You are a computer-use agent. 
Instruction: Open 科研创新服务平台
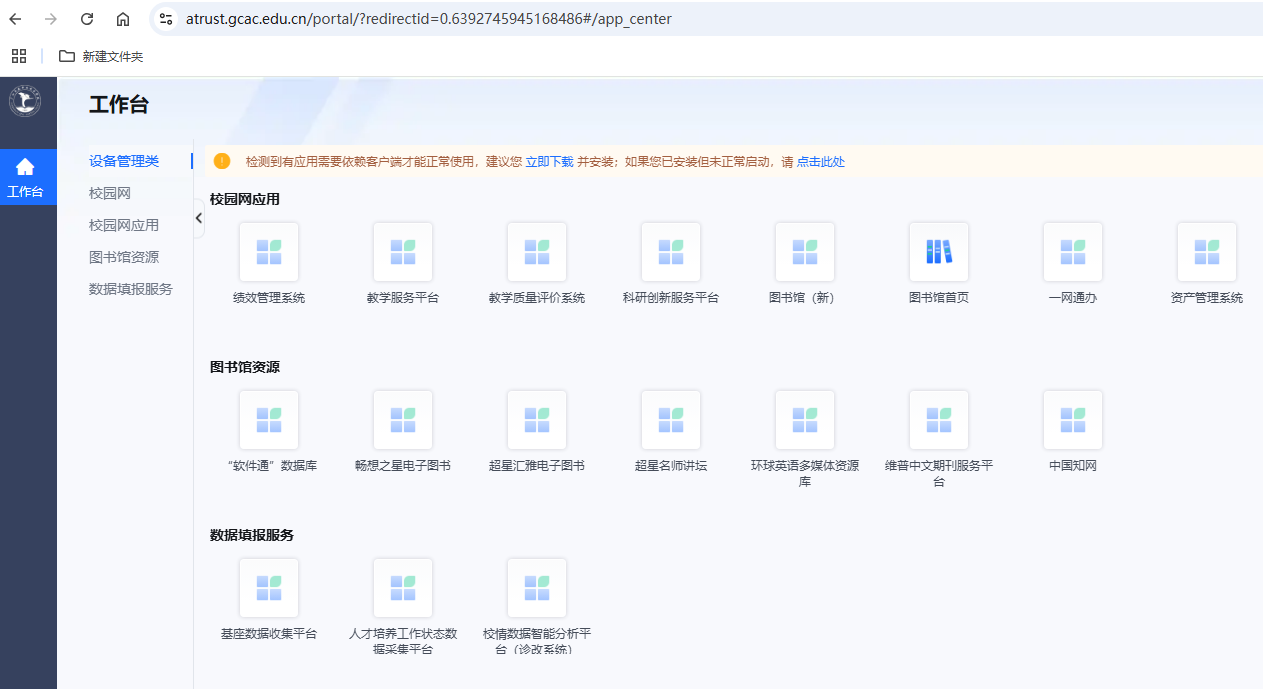pyautogui.click(x=670, y=251)
